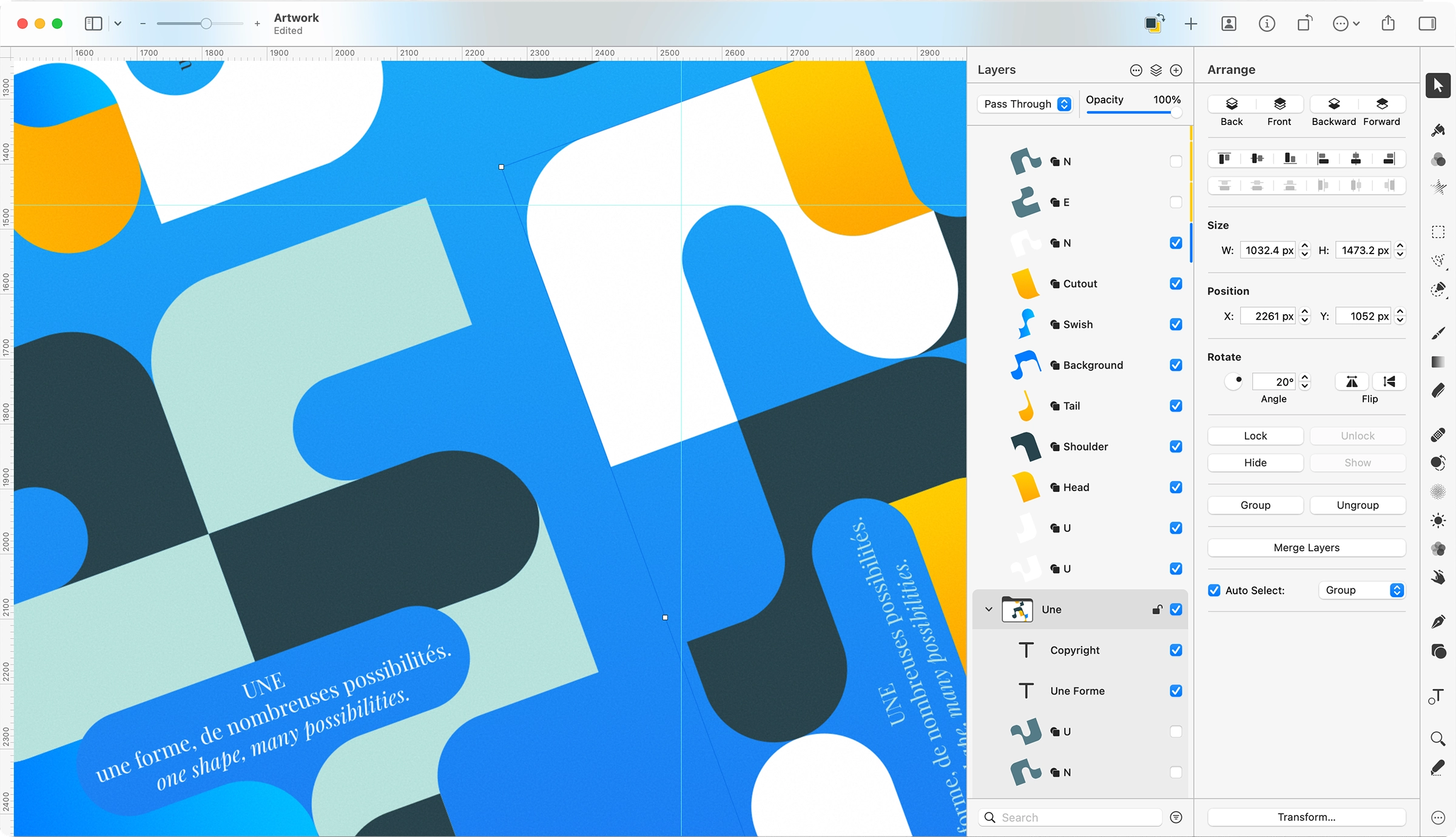Click the Merge Layers button
1456x837 pixels.
(x=1306, y=548)
